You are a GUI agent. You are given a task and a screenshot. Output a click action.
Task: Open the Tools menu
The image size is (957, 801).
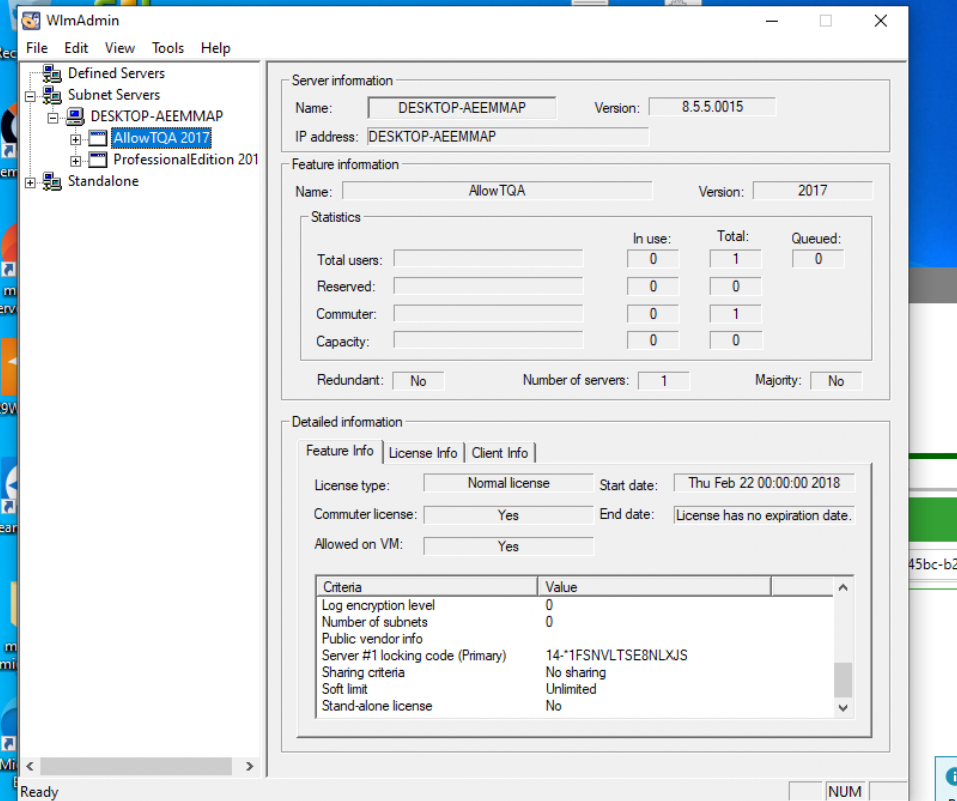(168, 48)
